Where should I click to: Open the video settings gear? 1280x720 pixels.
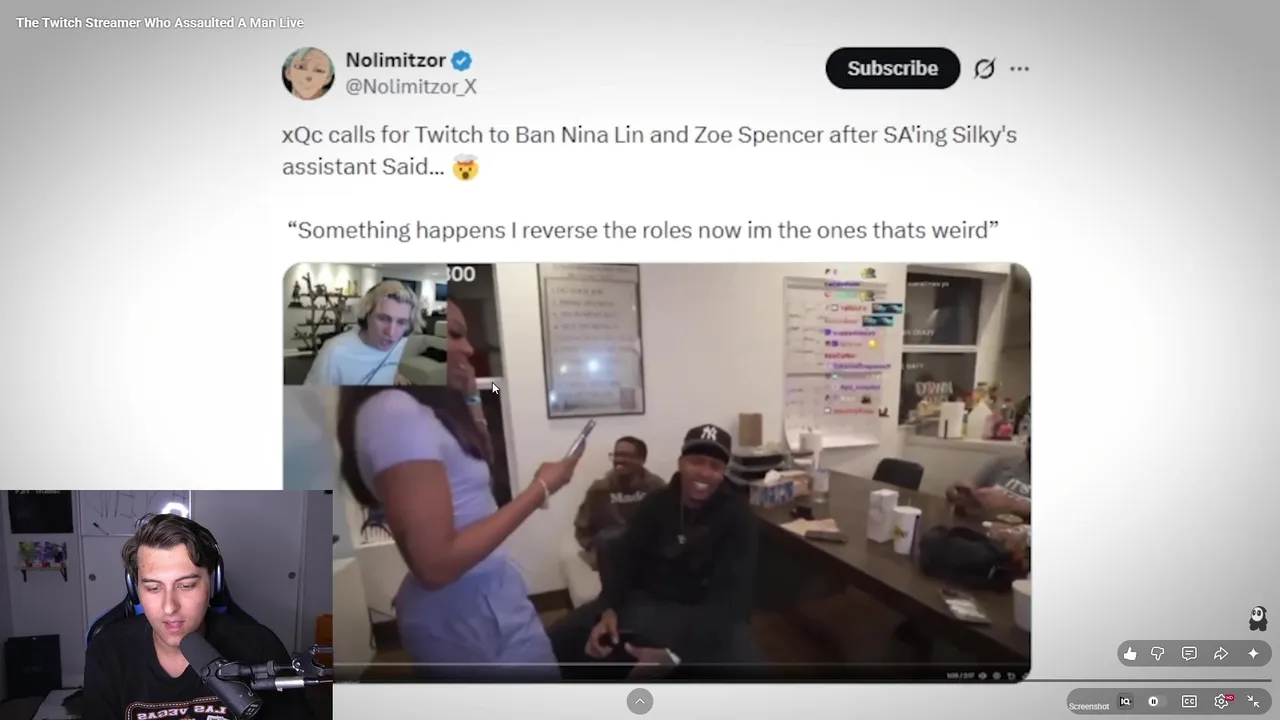[1221, 702]
